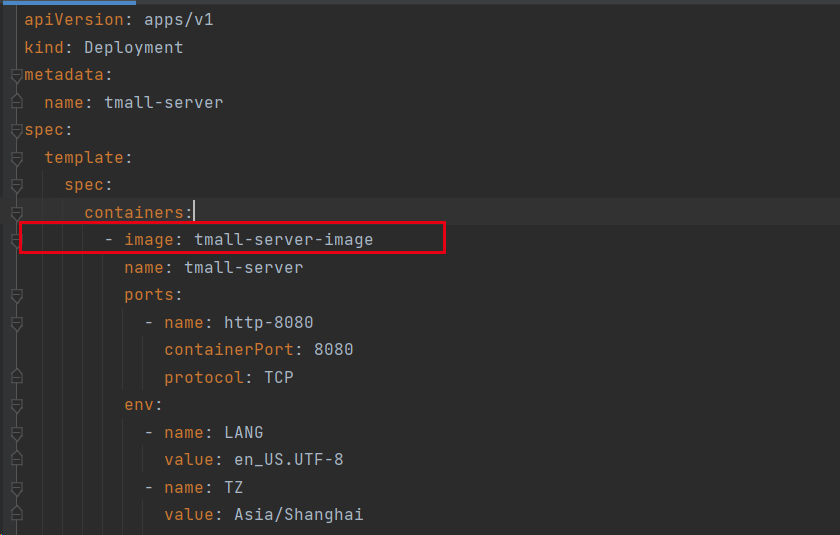Viewport: 840px width, 535px height.
Task: Click fold icon beside ports line
Action: 16,295
